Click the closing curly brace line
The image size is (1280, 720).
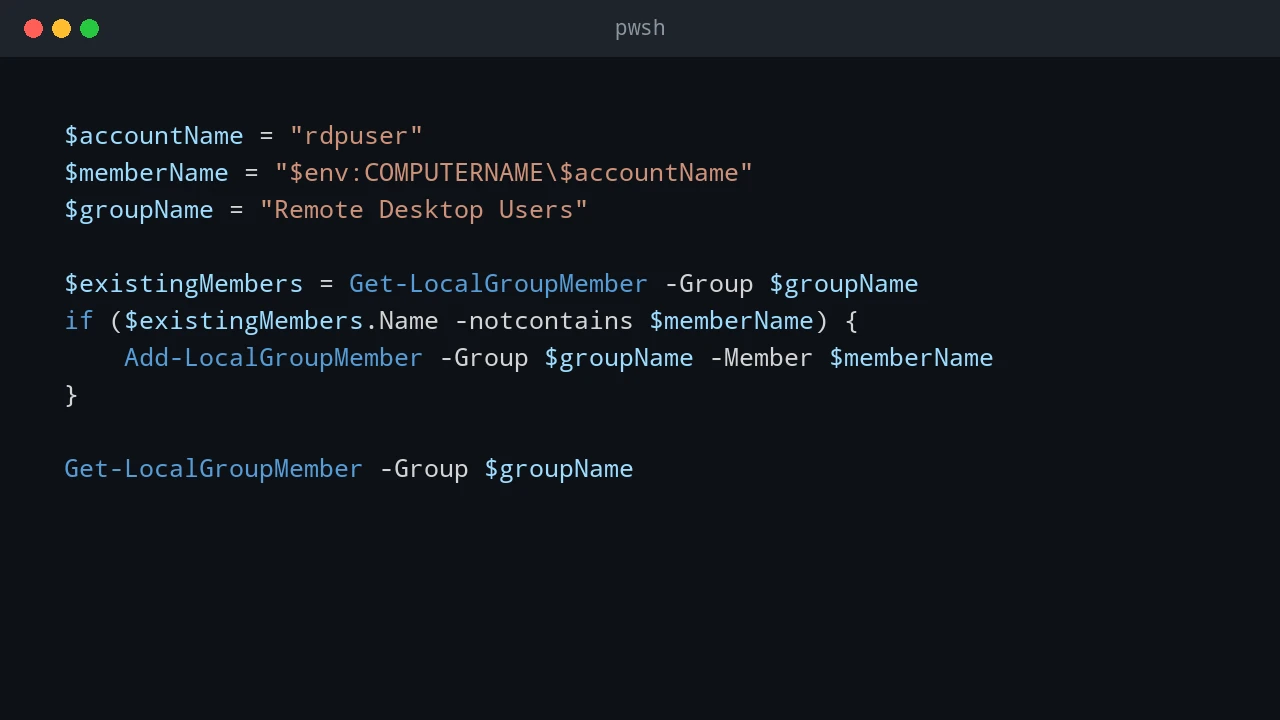(x=71, y=394)
